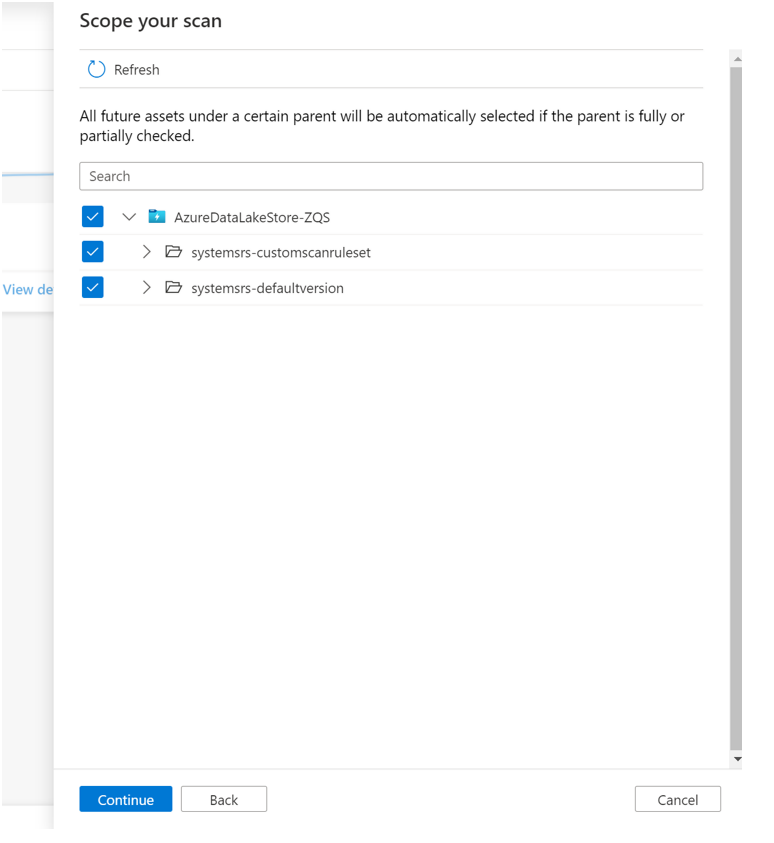Click the Refresh text label

[x=137, y=70]
